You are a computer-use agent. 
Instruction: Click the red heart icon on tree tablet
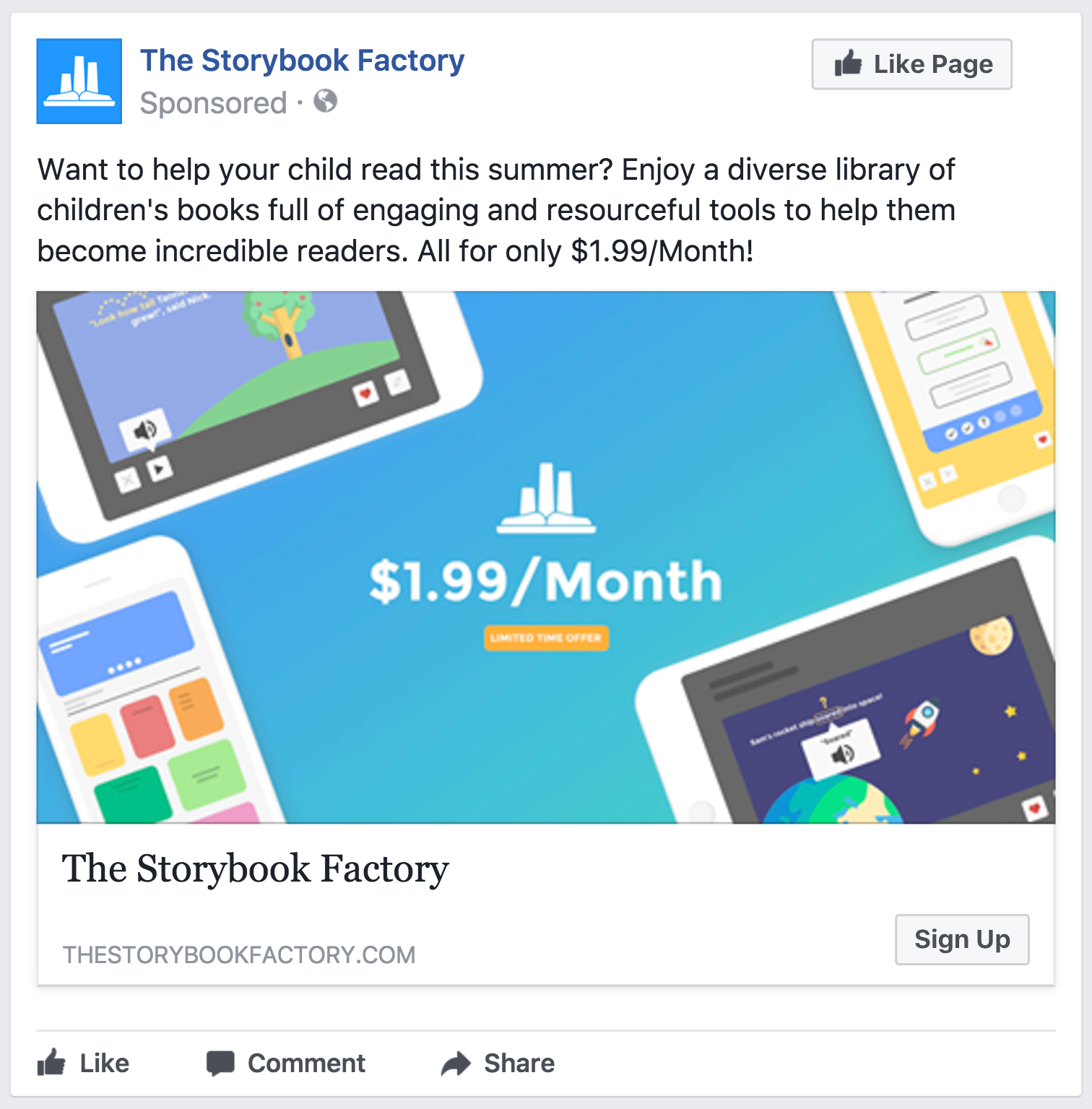(x=365, y=393)
